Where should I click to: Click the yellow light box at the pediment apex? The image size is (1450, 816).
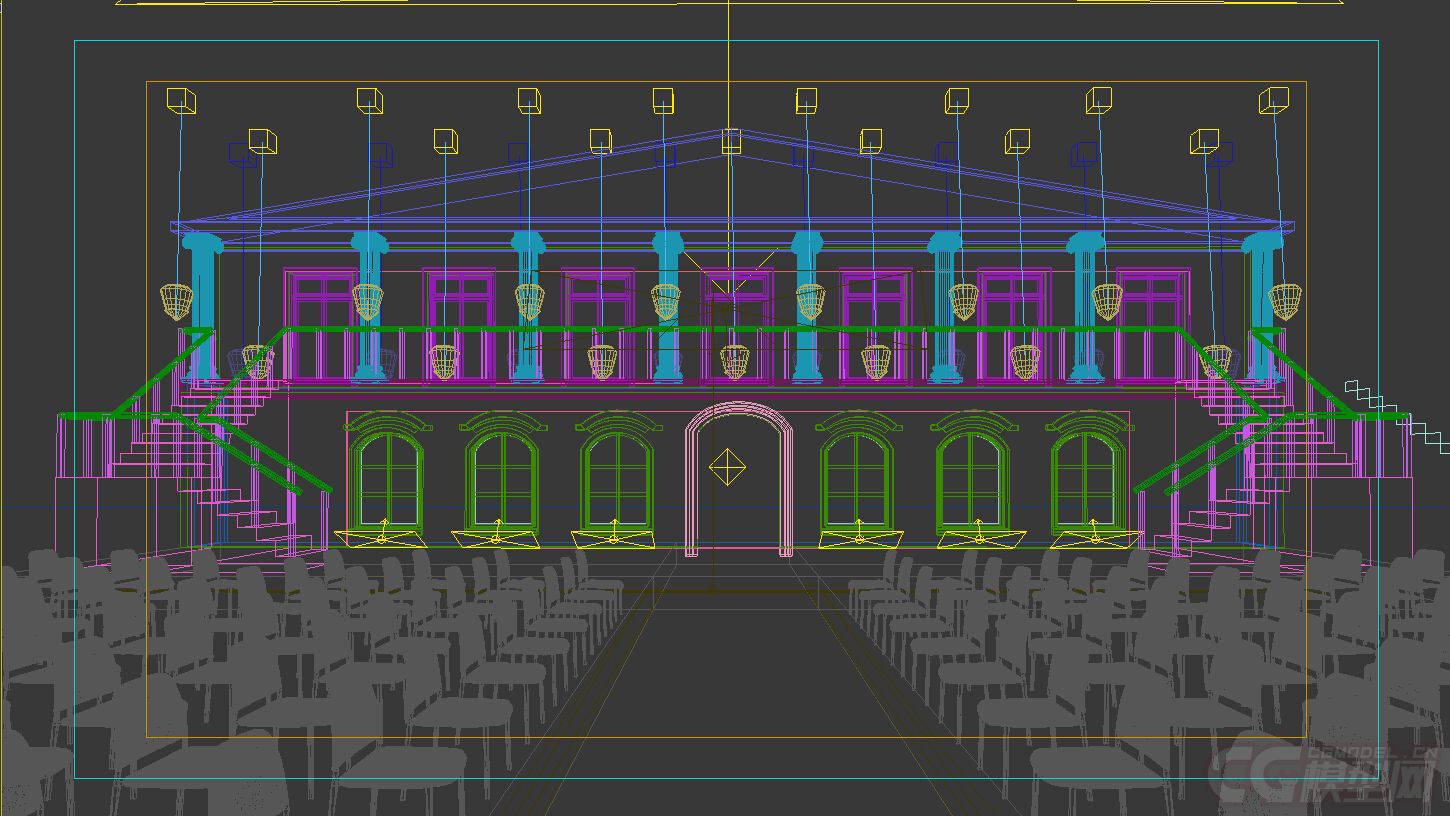coord(731,140)
